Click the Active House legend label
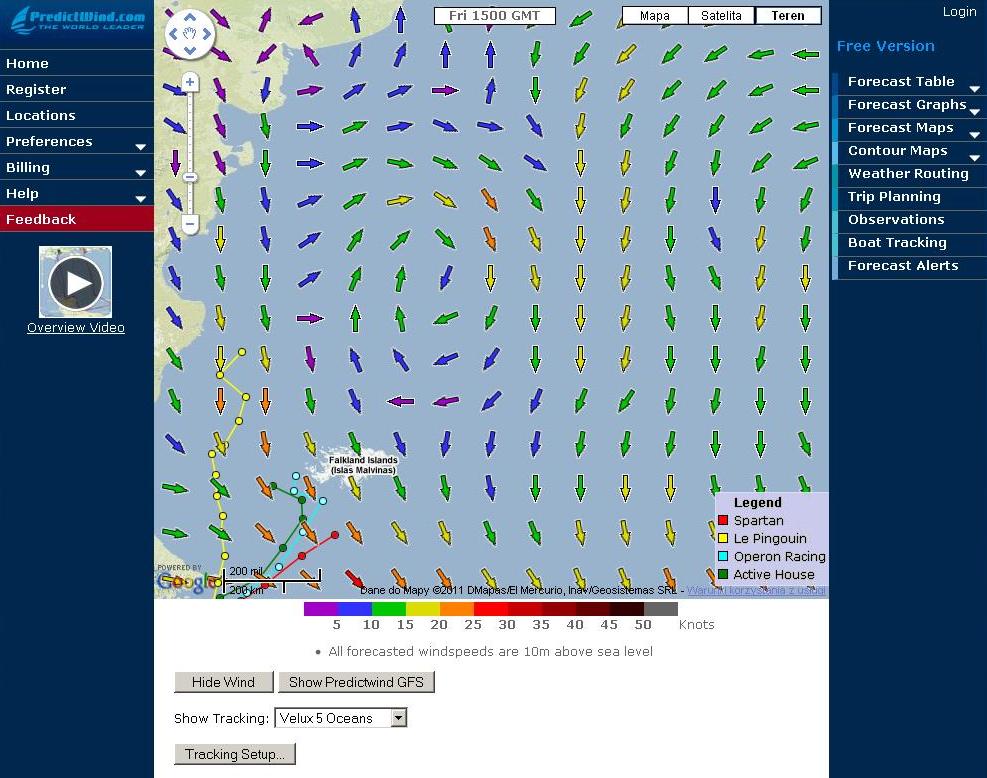Screen dimensions: 987x778 [x=774, y=575]
